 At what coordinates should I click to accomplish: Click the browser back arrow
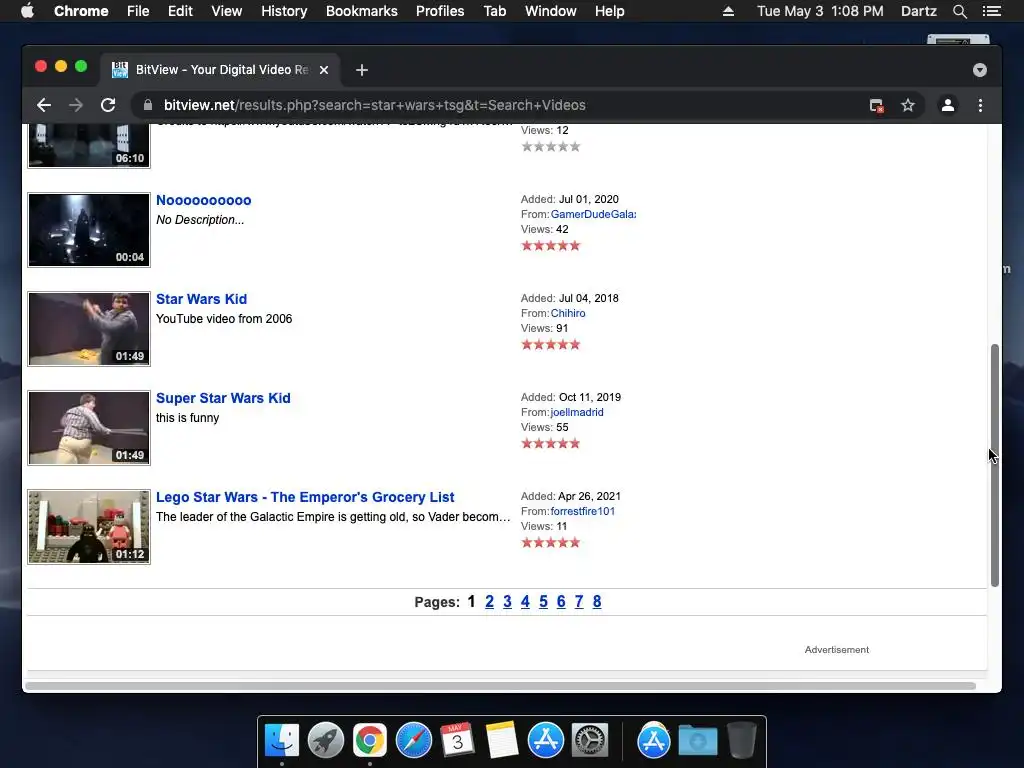44,105
